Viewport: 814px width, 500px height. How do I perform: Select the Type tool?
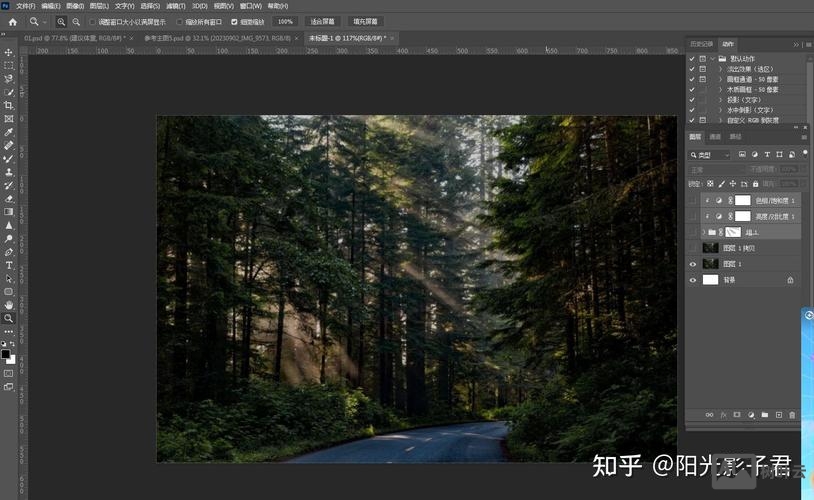9,265
